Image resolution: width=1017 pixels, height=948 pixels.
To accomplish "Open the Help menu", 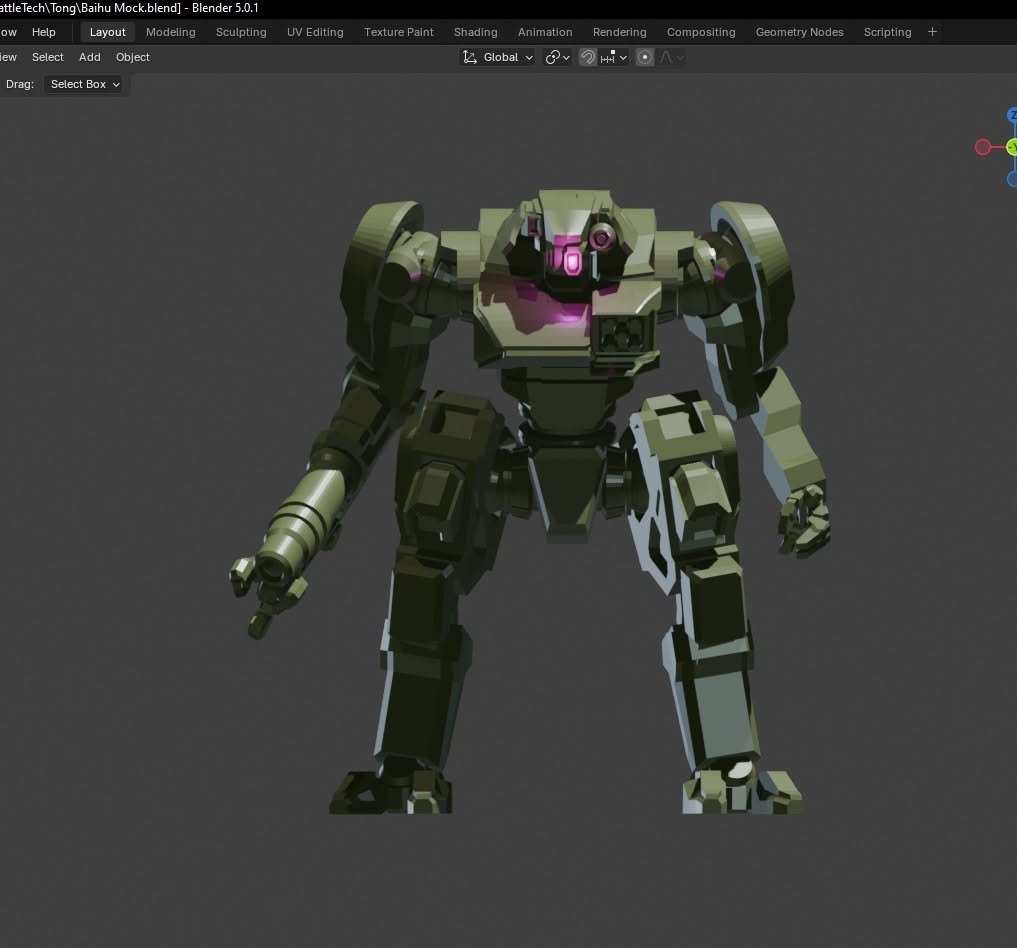I will coord(43,32).
